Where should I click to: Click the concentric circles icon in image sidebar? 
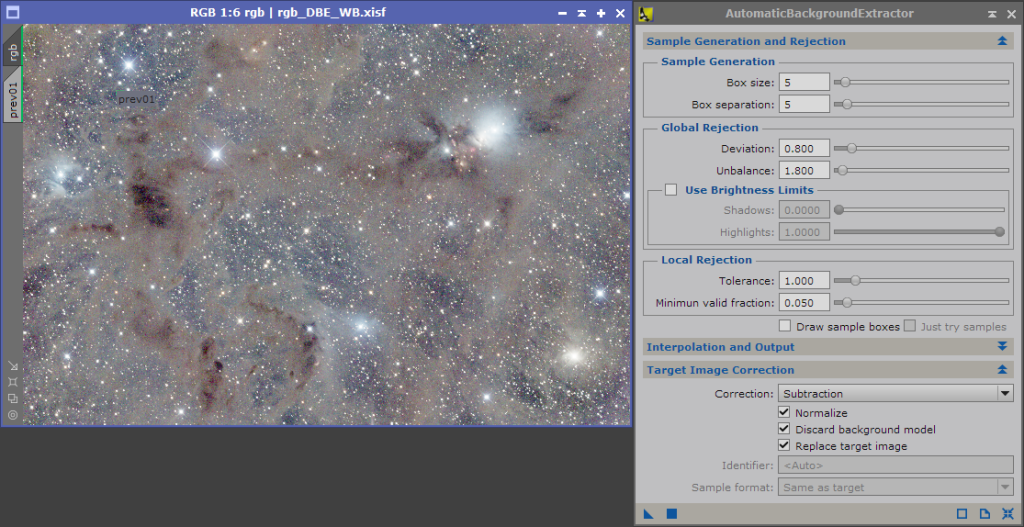[13, 414]
